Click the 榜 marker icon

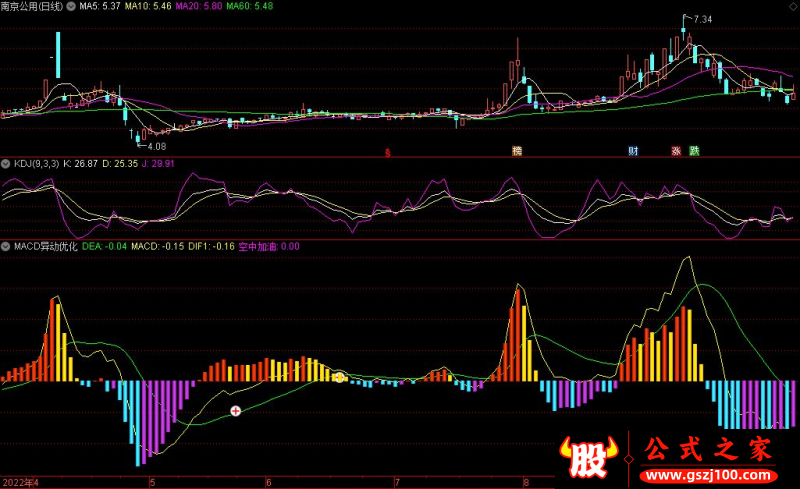click(x=517, y=151)
